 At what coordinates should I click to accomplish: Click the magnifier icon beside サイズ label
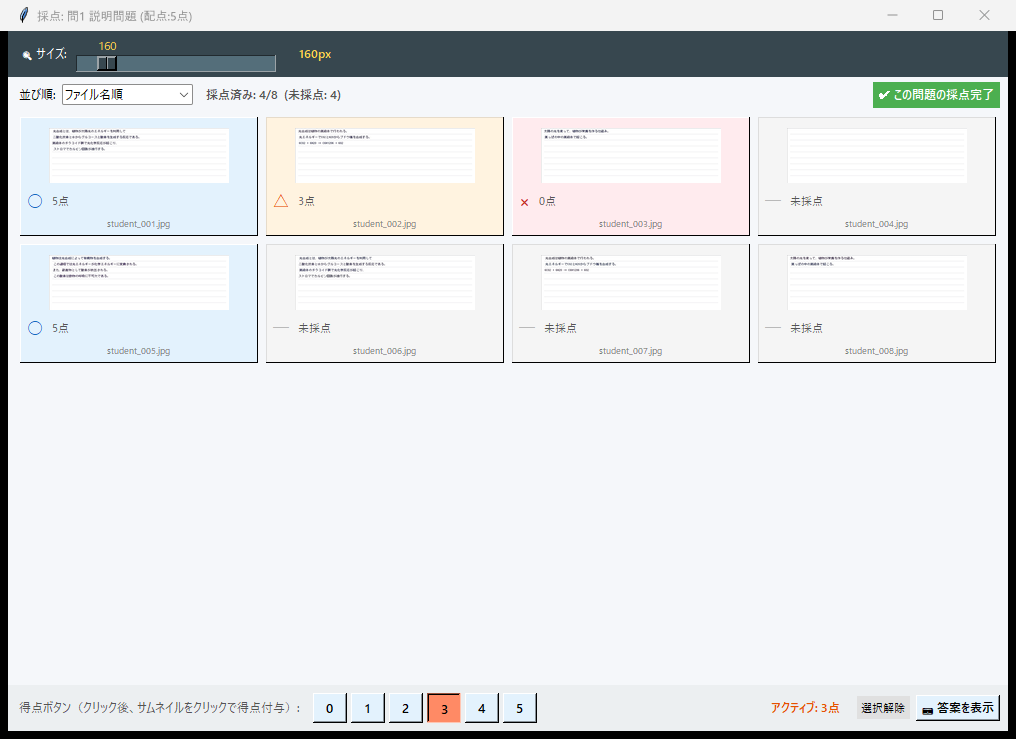tap(27, 55)
